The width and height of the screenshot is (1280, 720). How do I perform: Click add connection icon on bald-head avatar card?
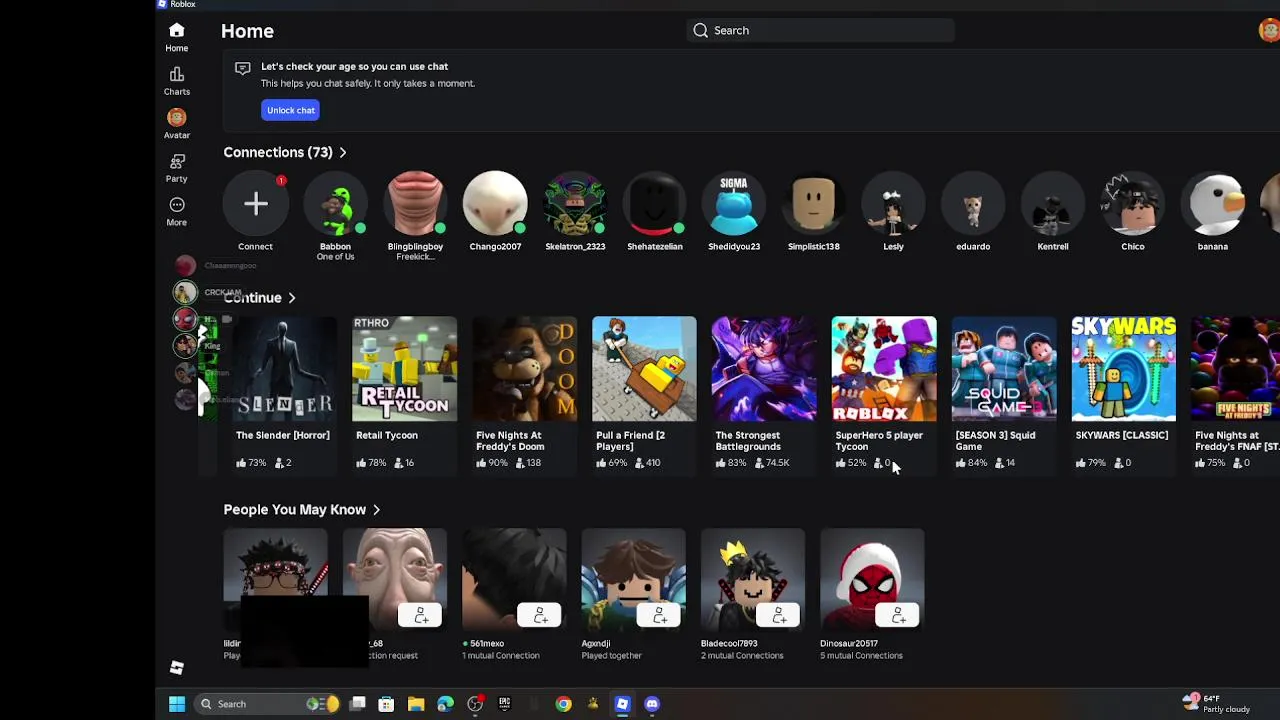point(421,615)
